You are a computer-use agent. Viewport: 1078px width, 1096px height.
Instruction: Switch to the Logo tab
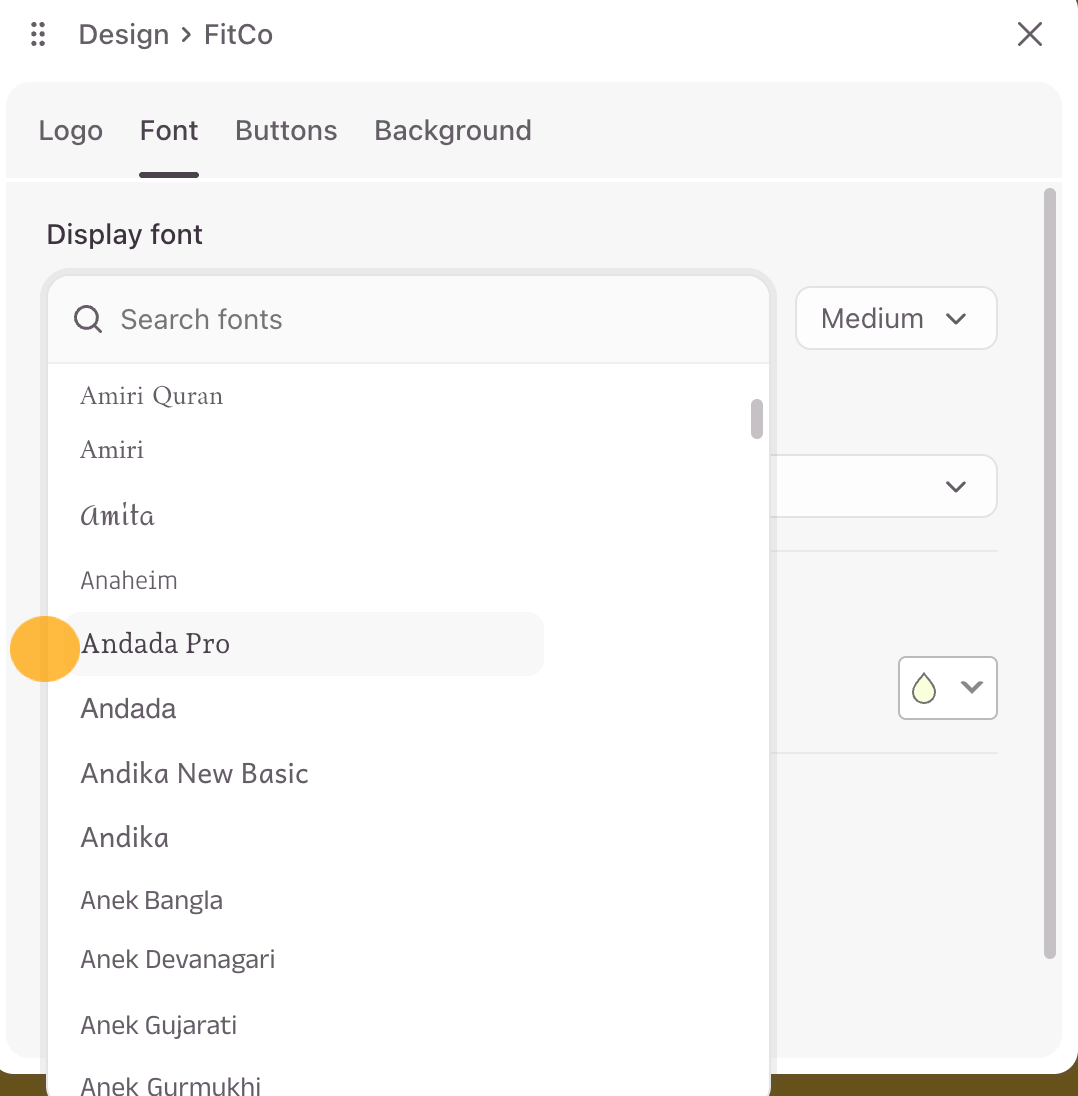point(71,131)
